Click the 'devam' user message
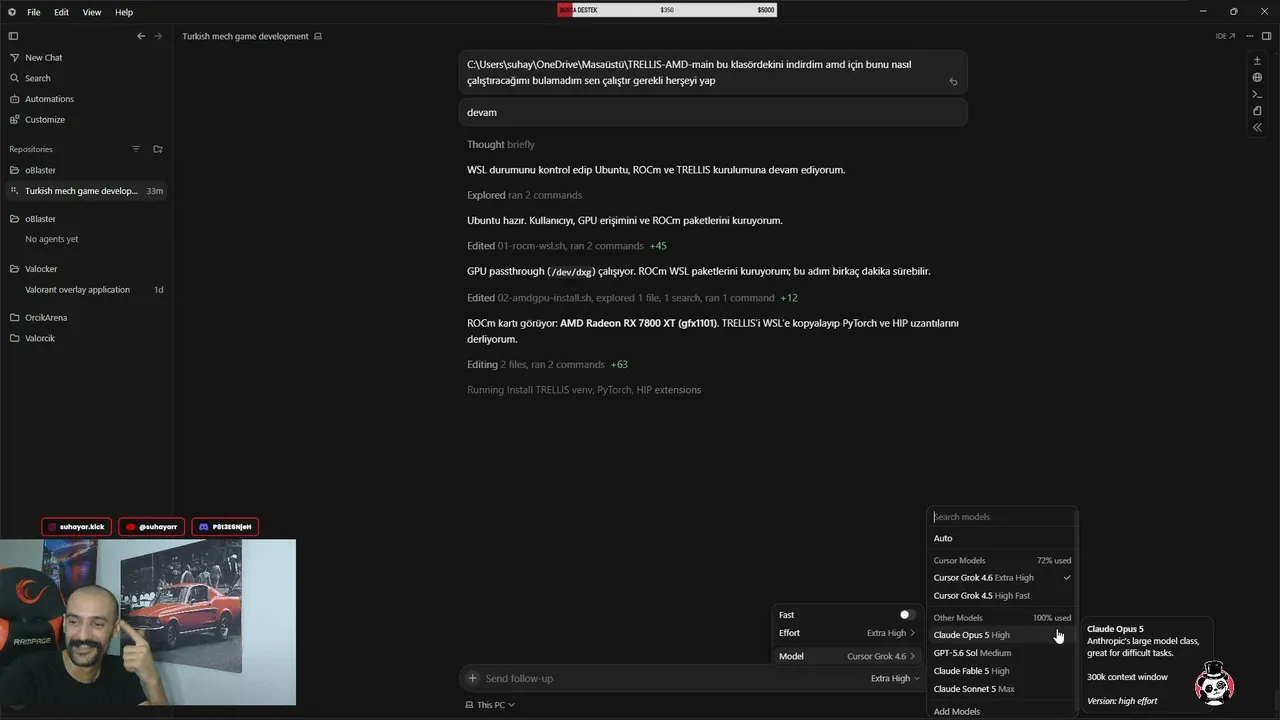This screenshot has width=1280, height=720. 713,113
